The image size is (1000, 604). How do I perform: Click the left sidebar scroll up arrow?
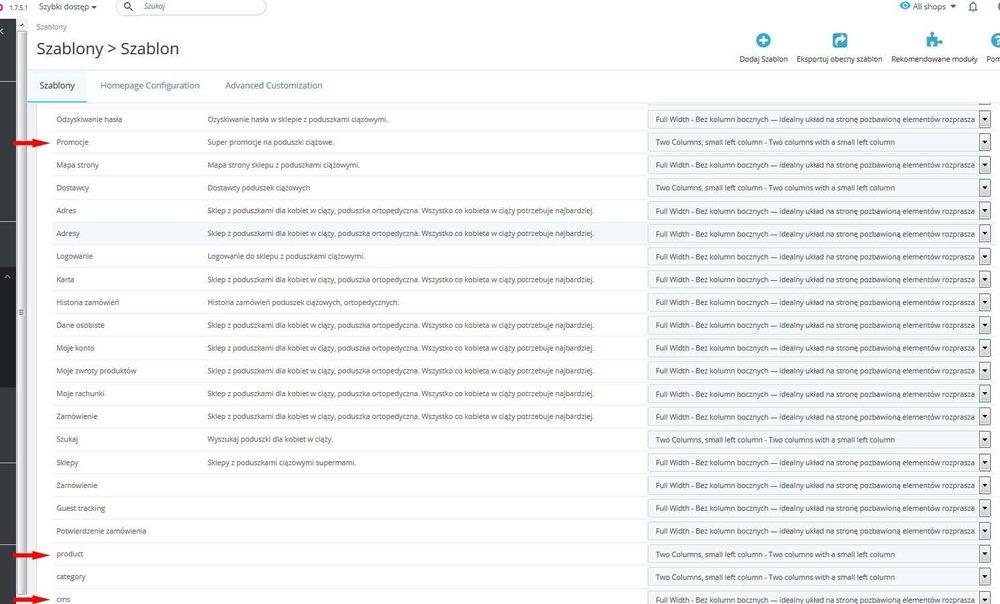(22, 25)
